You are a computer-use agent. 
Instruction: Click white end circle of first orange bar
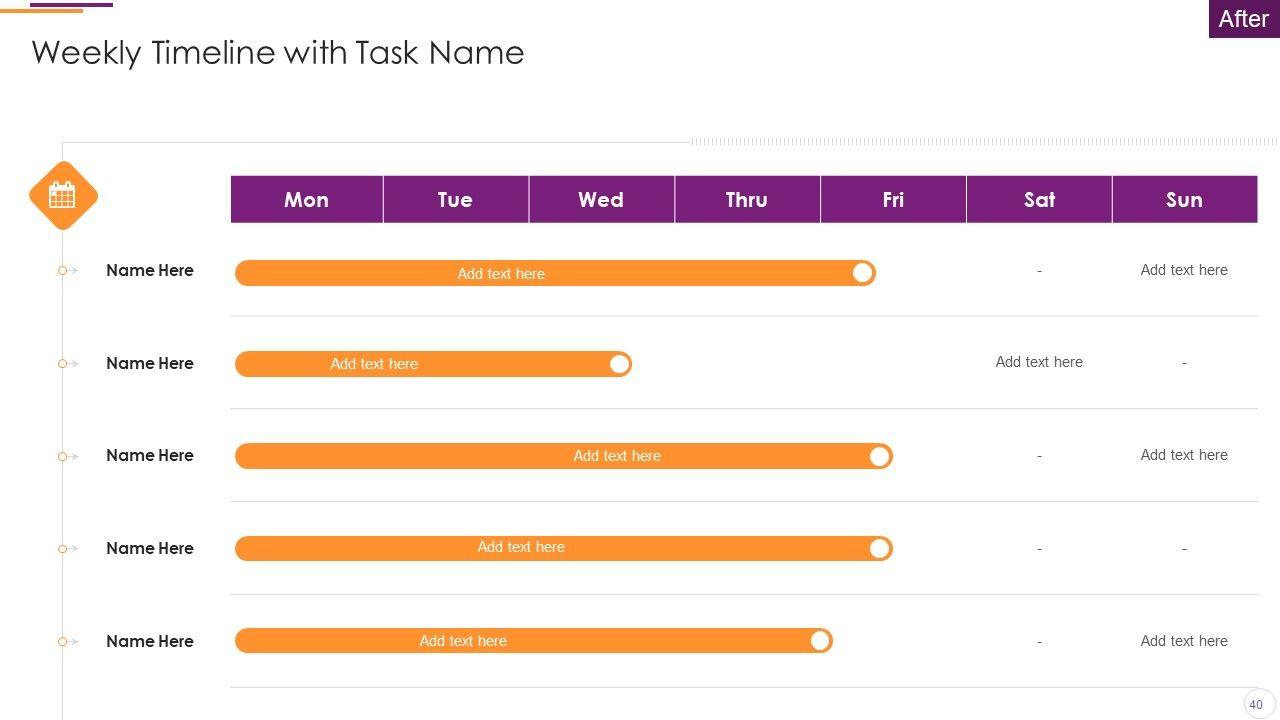click(862, 273)
